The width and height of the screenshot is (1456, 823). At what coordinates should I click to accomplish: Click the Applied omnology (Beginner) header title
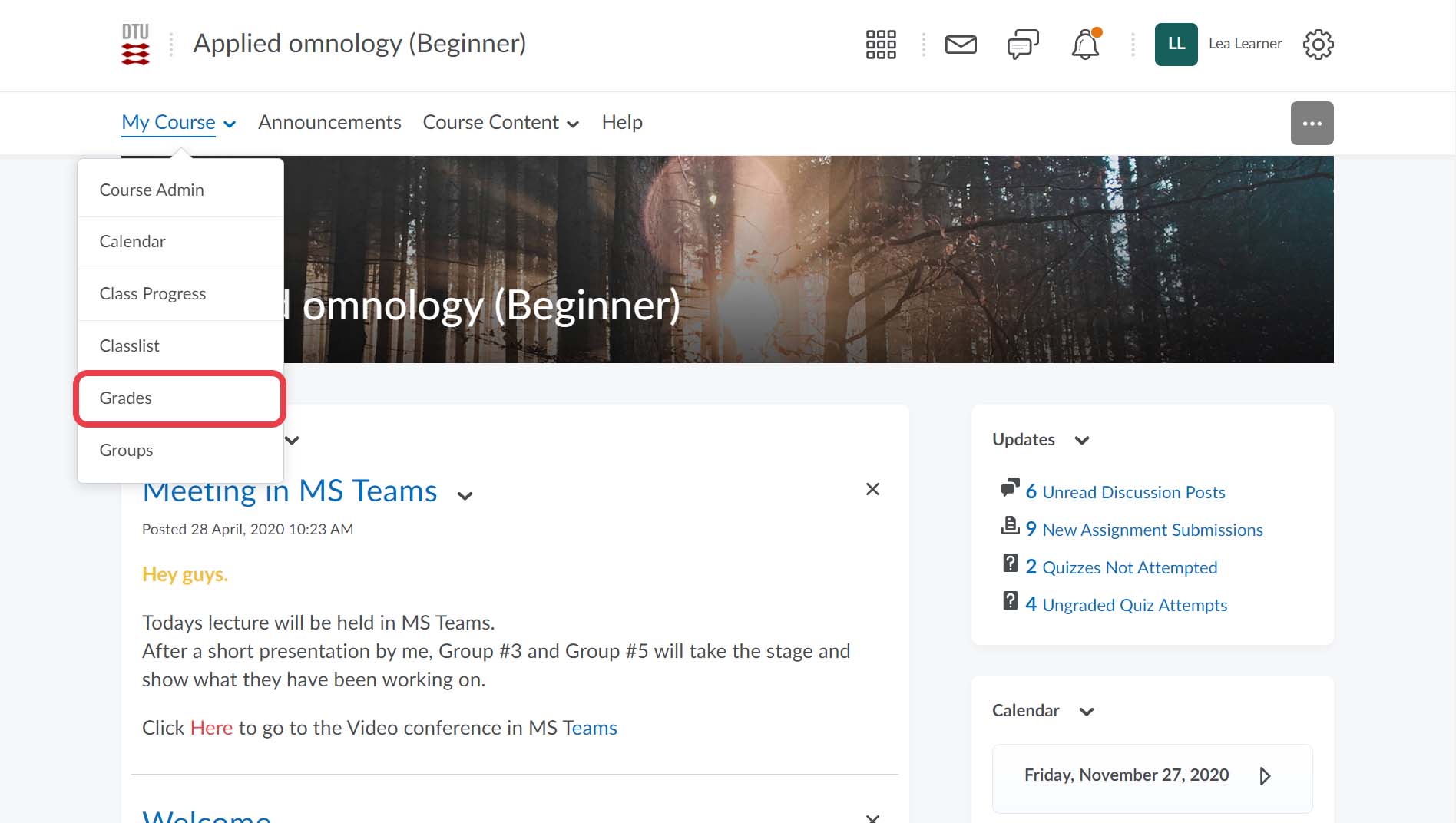(x=359, y=44)
